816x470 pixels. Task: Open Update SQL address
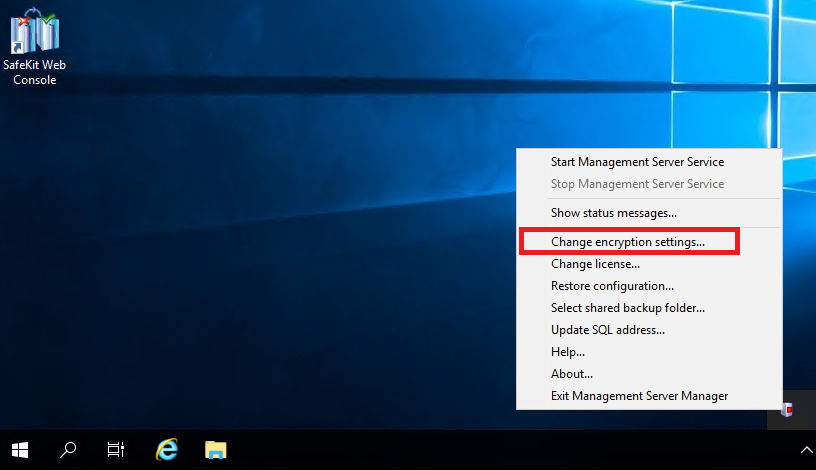click(x=607, y=330)
